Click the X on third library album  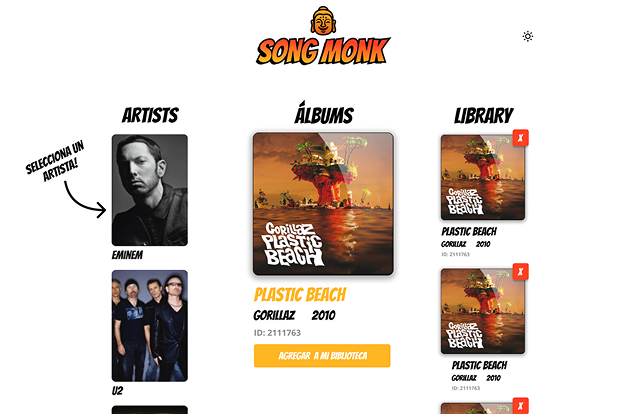point(520,406)
